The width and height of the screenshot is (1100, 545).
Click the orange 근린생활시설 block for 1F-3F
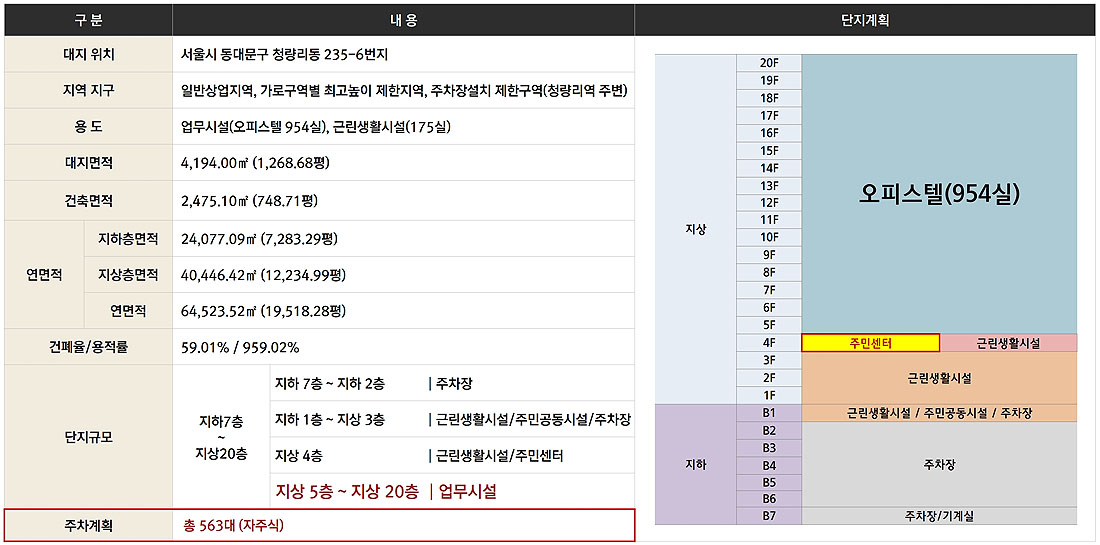[939, 378]
